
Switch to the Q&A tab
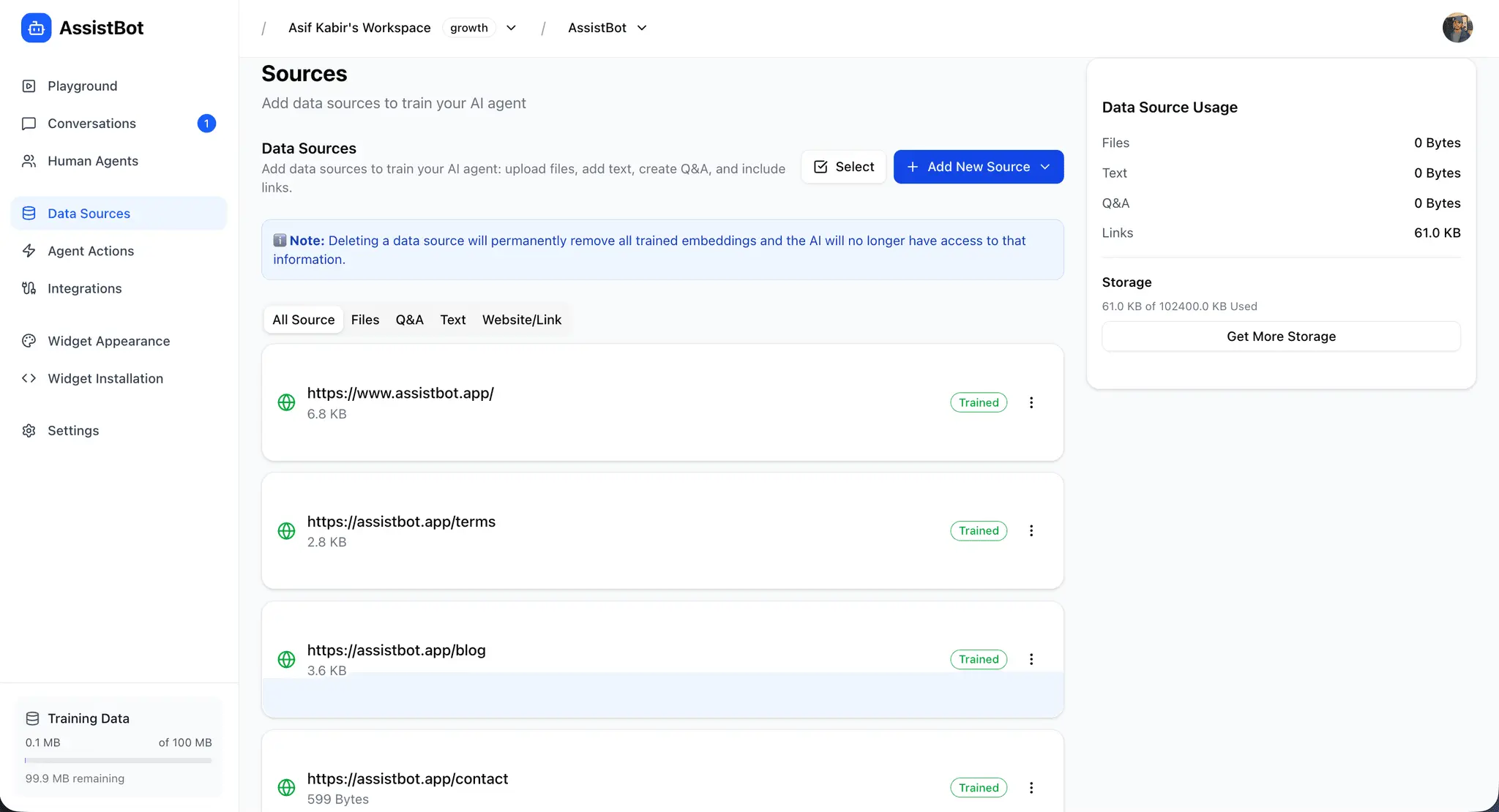tap(409, 320)
